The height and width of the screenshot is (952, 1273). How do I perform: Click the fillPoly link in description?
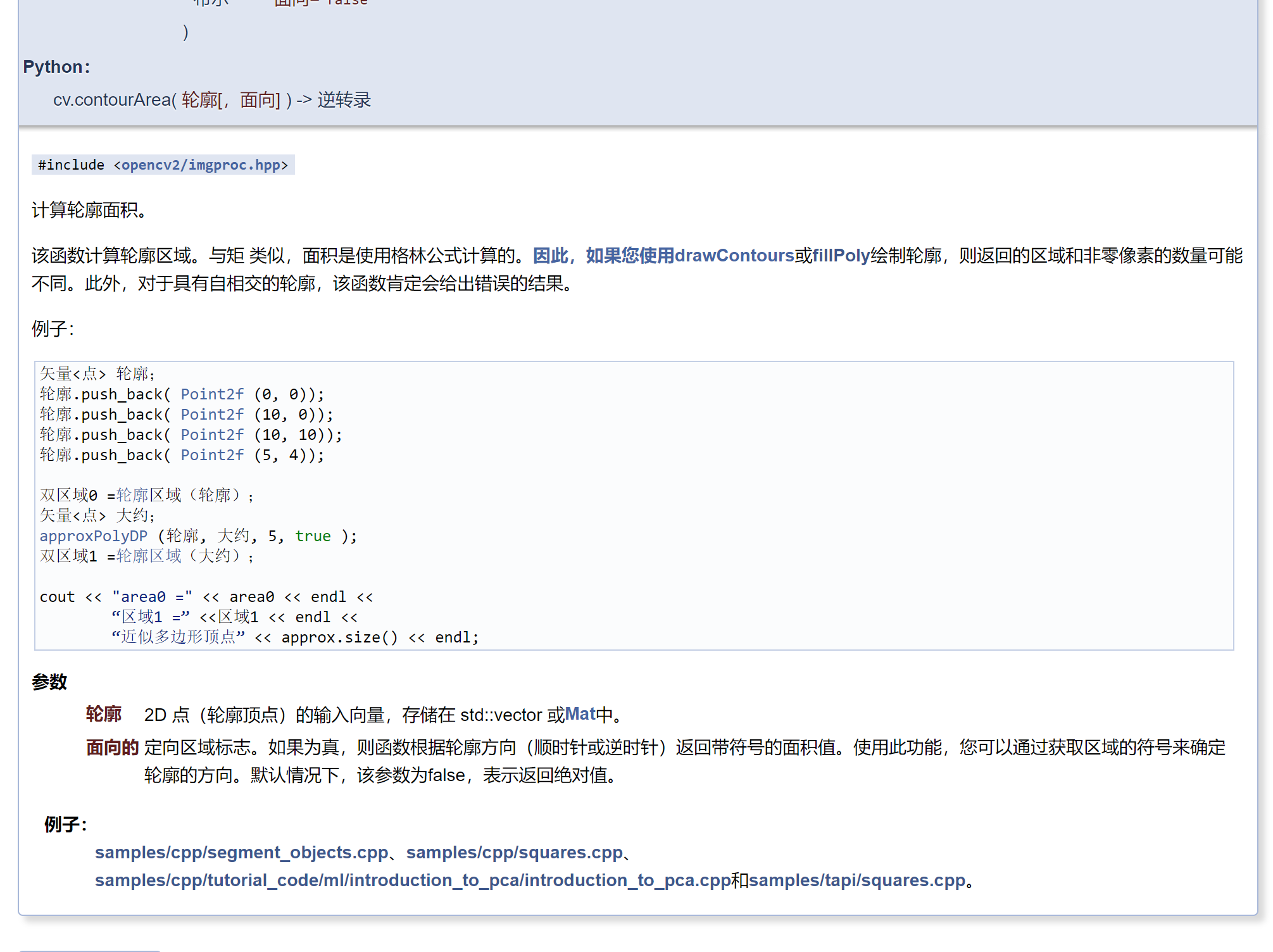[841, 256]
